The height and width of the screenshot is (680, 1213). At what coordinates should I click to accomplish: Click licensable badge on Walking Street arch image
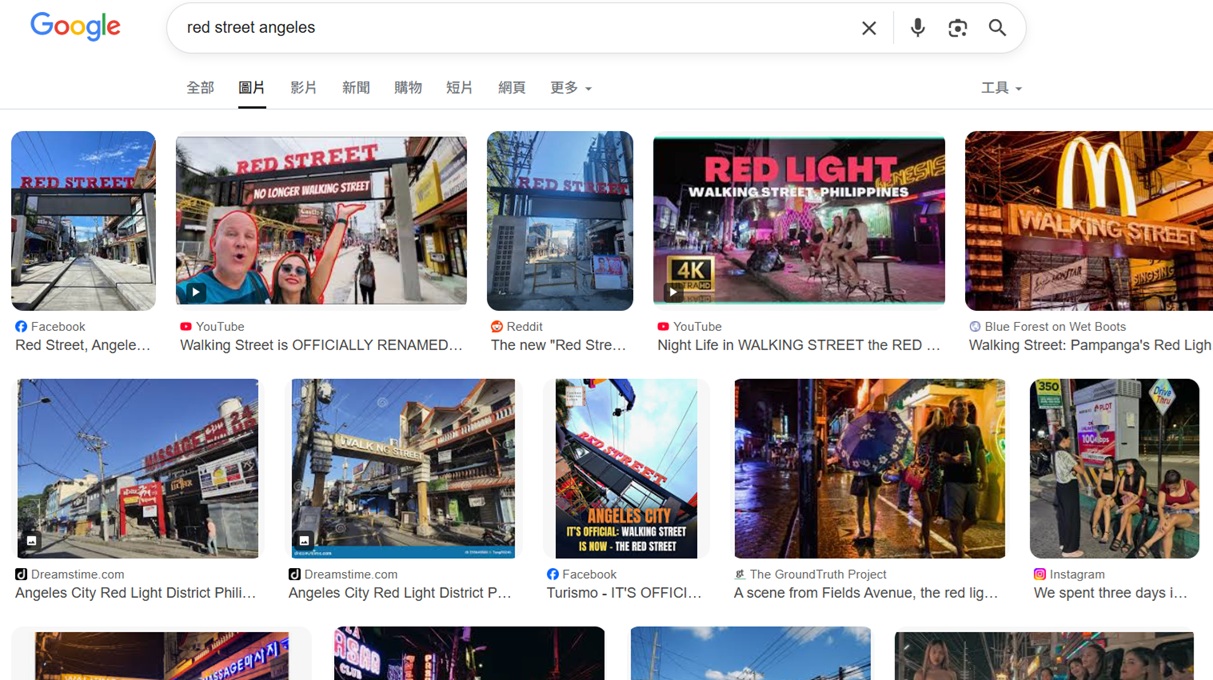coord(305,541)
